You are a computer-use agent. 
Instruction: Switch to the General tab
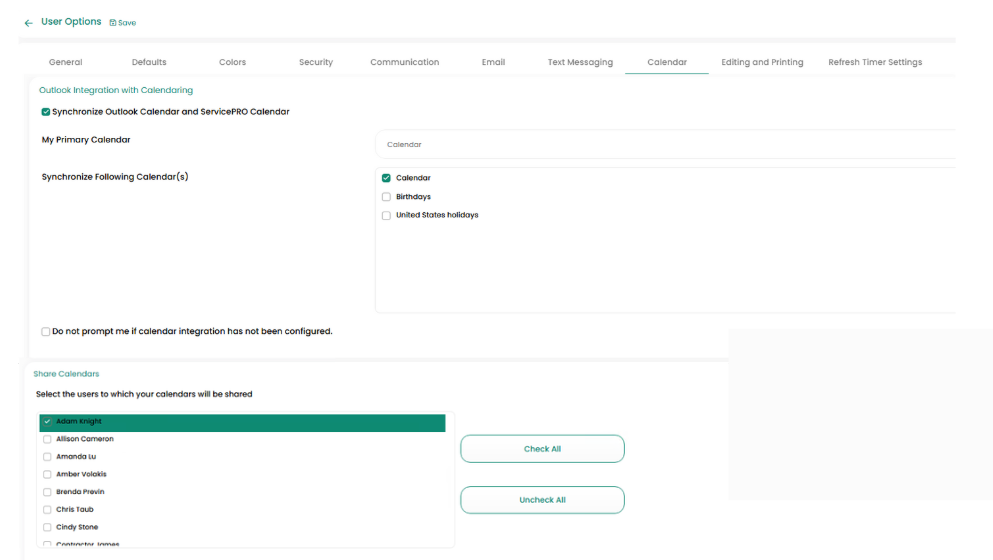(x=66, y=62)
